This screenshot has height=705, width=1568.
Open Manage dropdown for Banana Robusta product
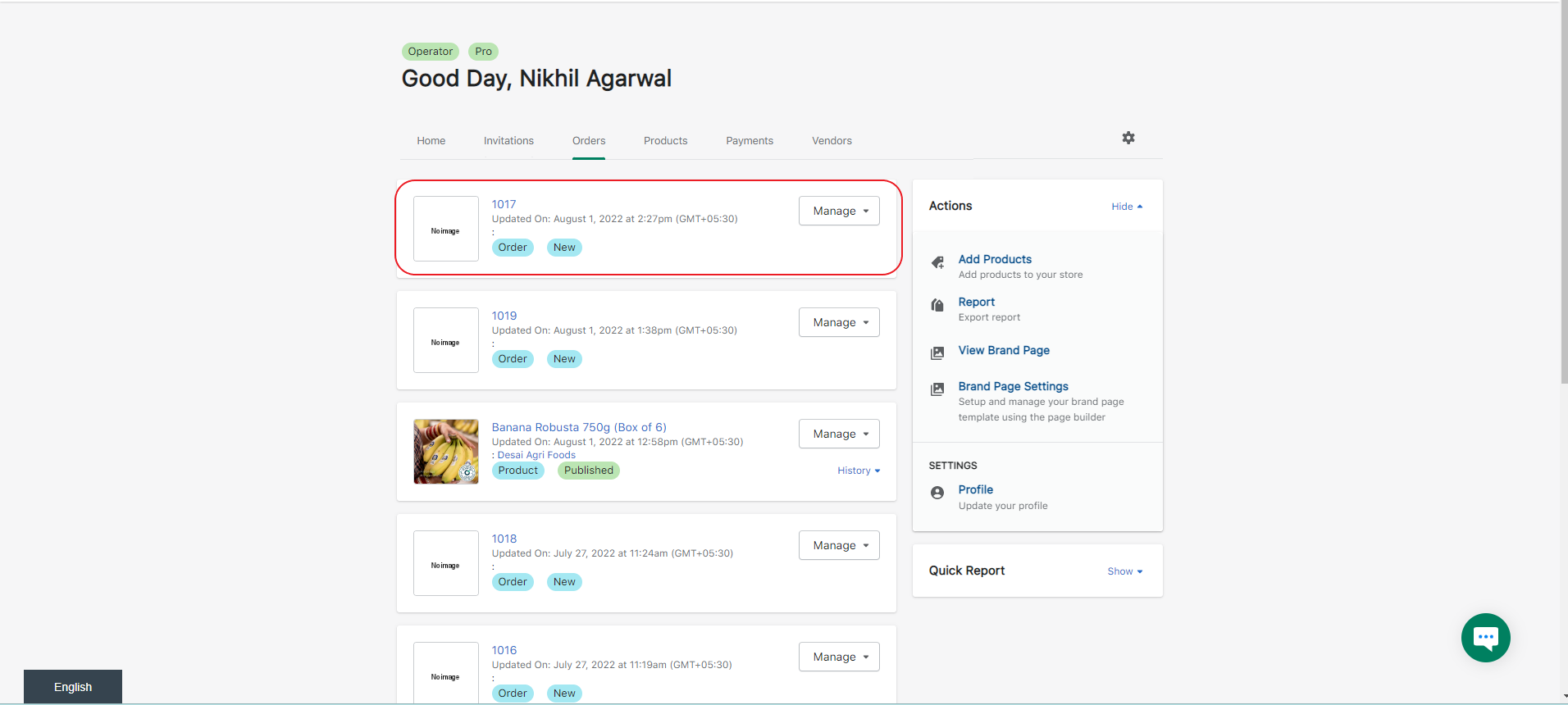pos(839,434)
